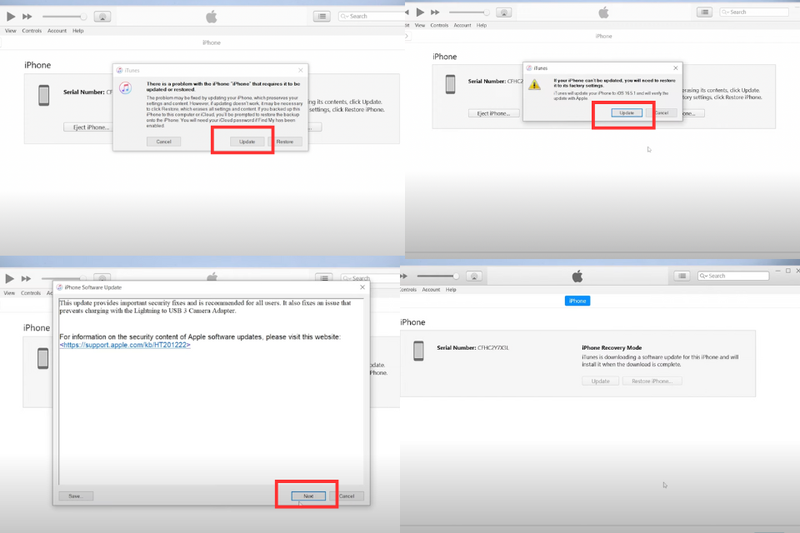Image resolution: width=800 pixels, height=533 pixels.
Task: Click the Apple logo in the window with the factory settings warning
Action: (604, 12)
